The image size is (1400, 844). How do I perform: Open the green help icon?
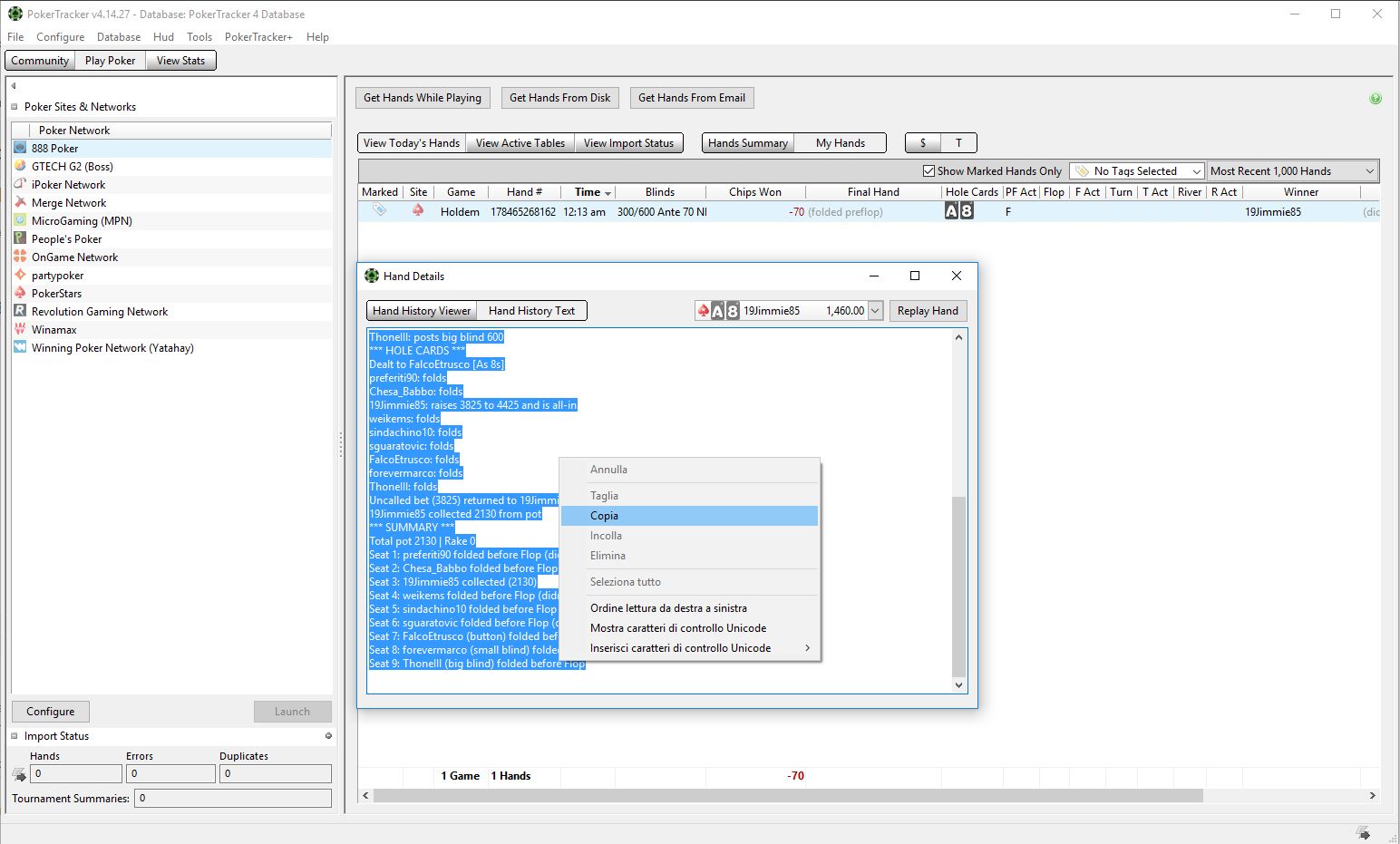1376,99
